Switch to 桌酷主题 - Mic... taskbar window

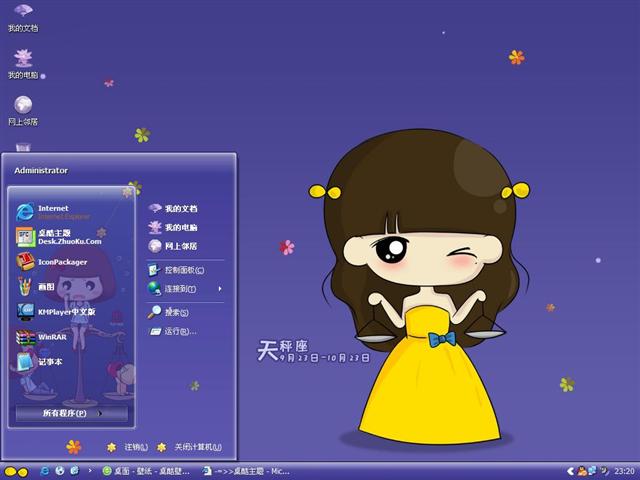pyautogui.click(x=247, y=471)
